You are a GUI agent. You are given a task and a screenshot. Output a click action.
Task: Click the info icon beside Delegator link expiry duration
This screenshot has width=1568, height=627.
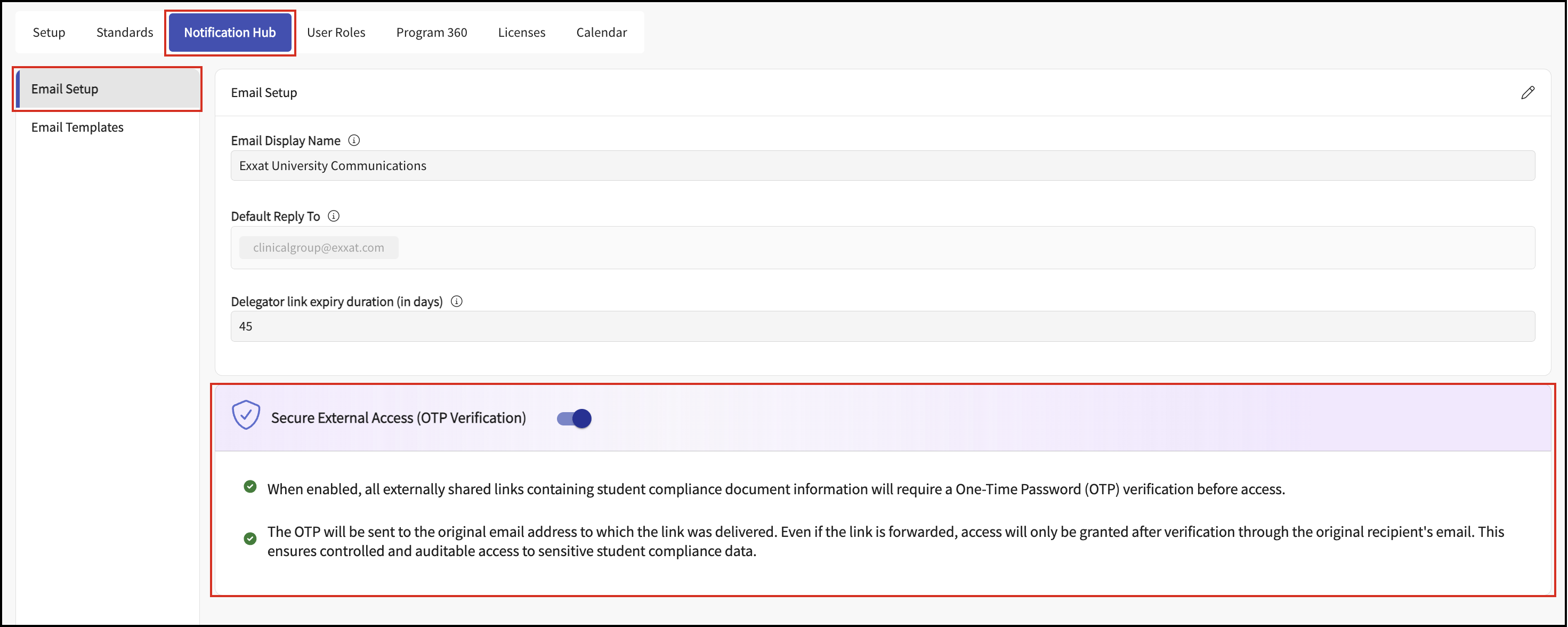457,301
